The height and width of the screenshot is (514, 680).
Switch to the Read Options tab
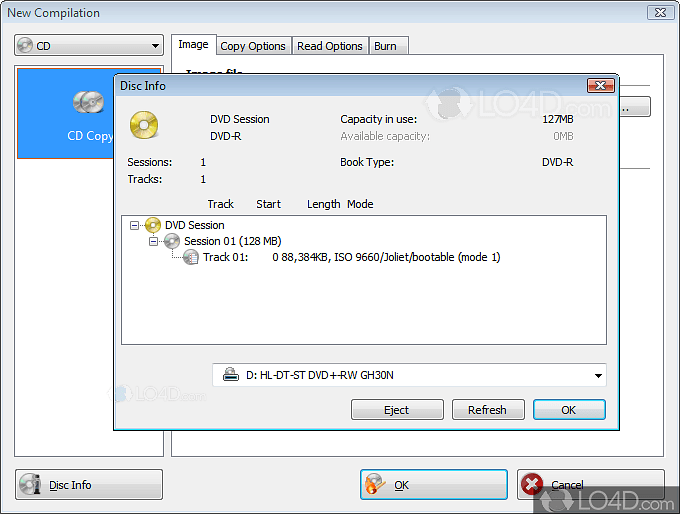click(330, 46)
